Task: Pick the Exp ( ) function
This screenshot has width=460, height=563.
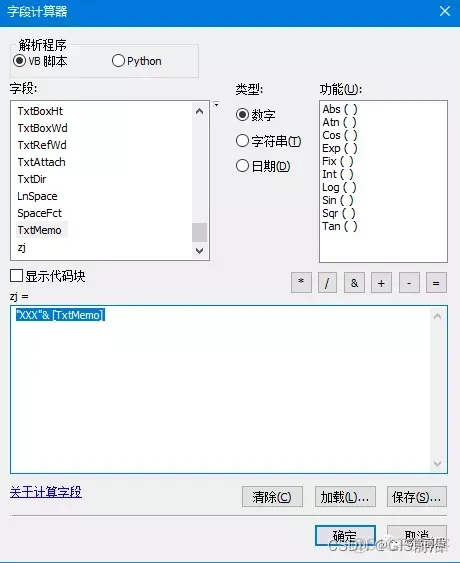Action: coord(340,148)
